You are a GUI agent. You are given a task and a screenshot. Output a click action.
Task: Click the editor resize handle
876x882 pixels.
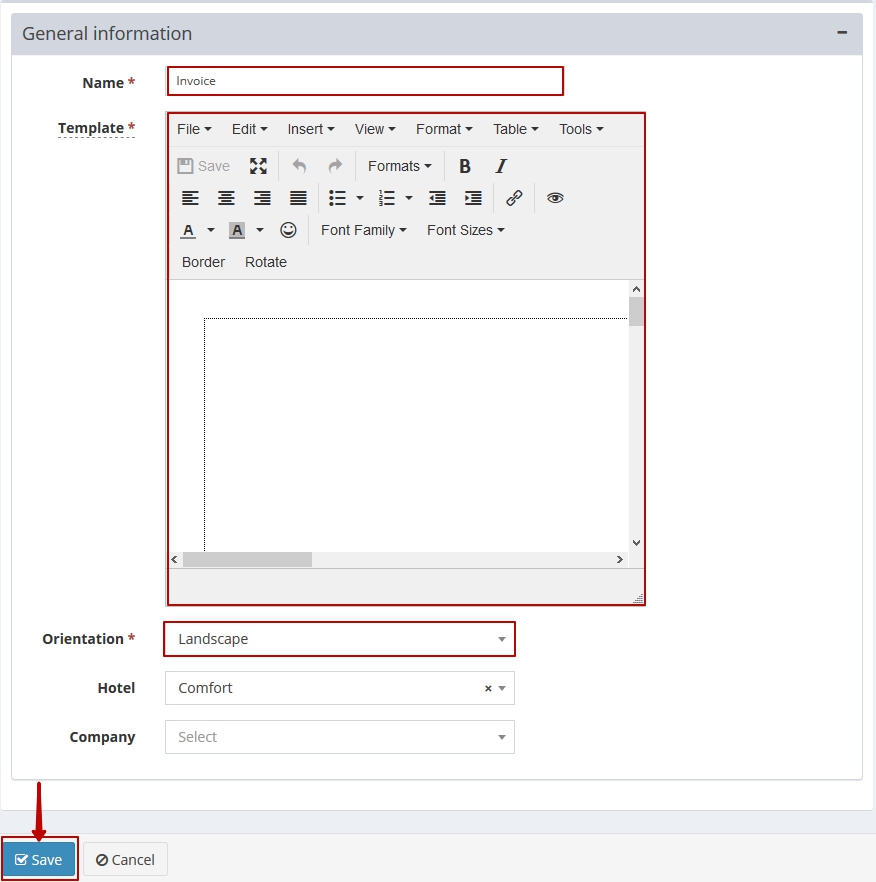pos(638,598)
